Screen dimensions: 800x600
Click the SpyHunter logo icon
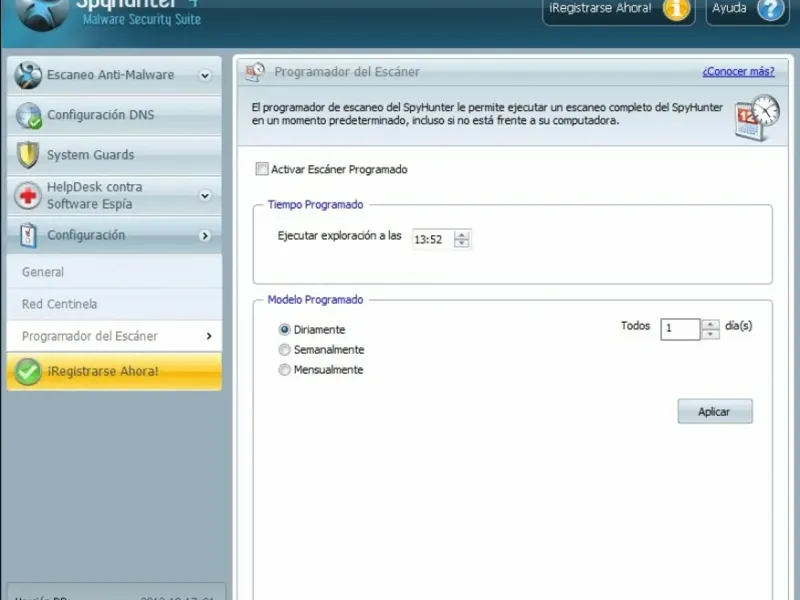coord(42,13)
